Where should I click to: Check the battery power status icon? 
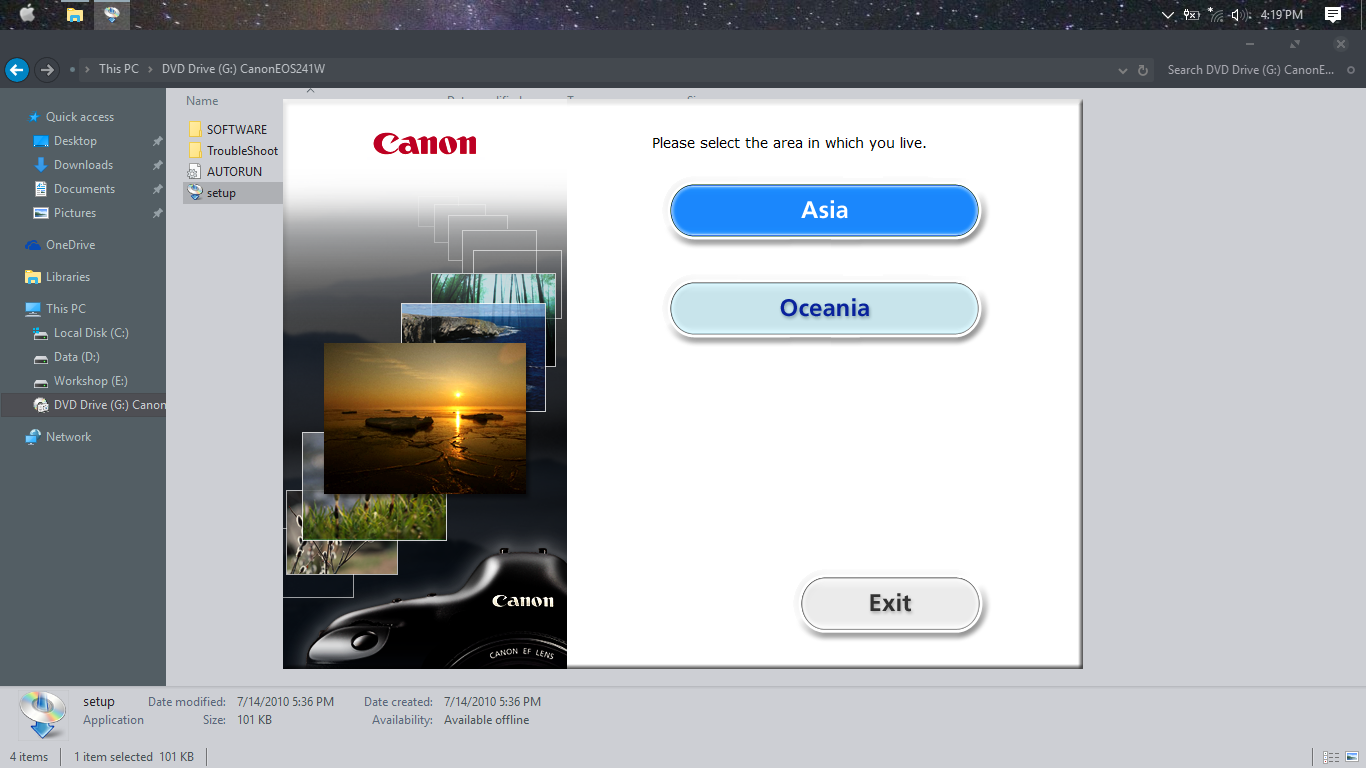point(1191,14)
